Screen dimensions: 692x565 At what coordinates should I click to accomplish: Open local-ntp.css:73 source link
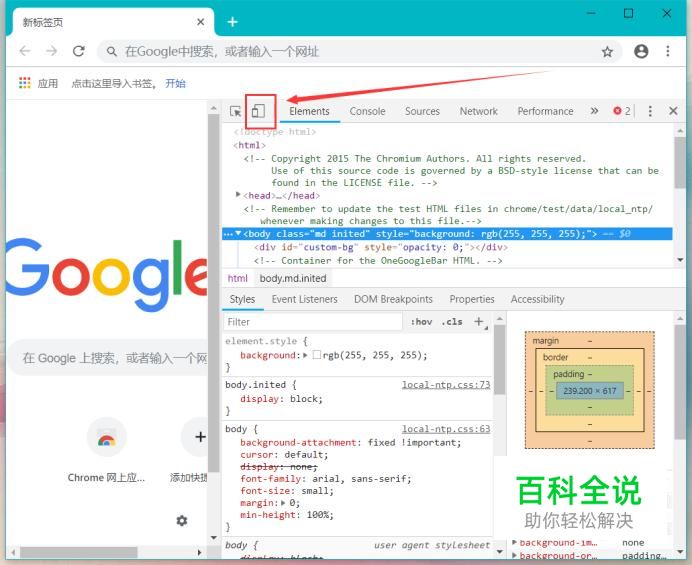point(446,385)
